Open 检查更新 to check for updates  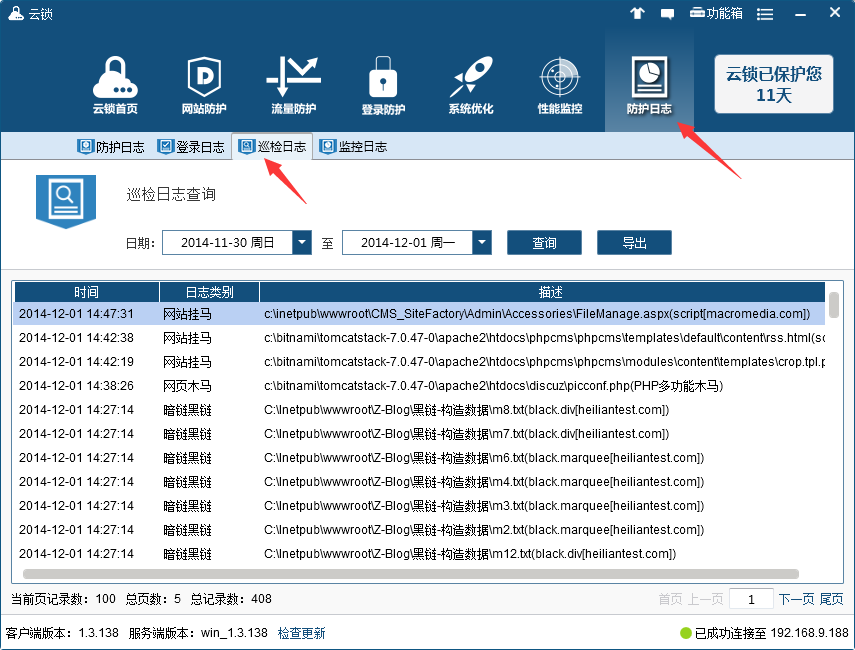[300, 633]
